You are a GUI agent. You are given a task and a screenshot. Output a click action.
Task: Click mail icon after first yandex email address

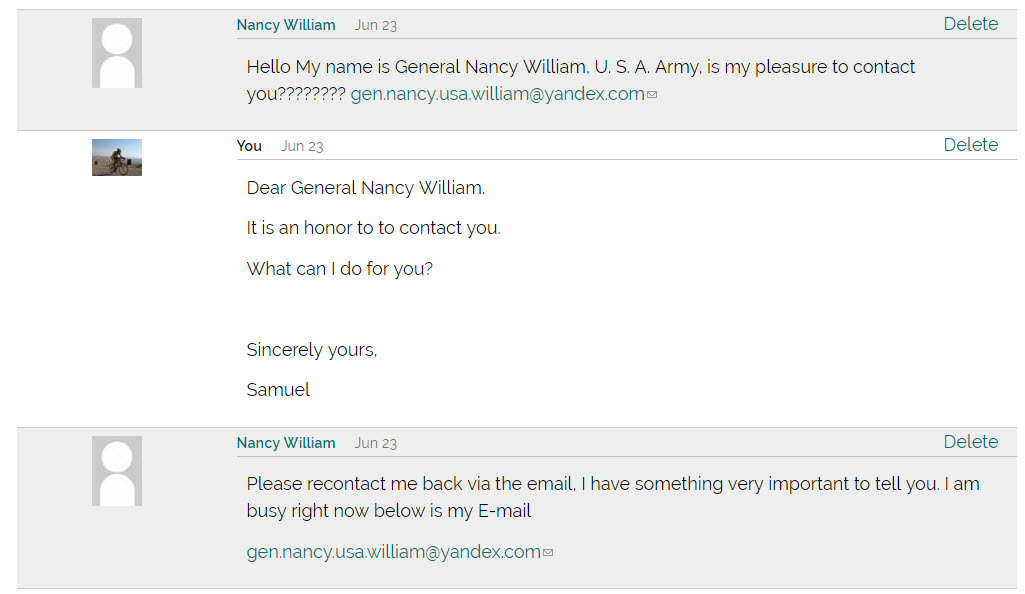(652, 95)
